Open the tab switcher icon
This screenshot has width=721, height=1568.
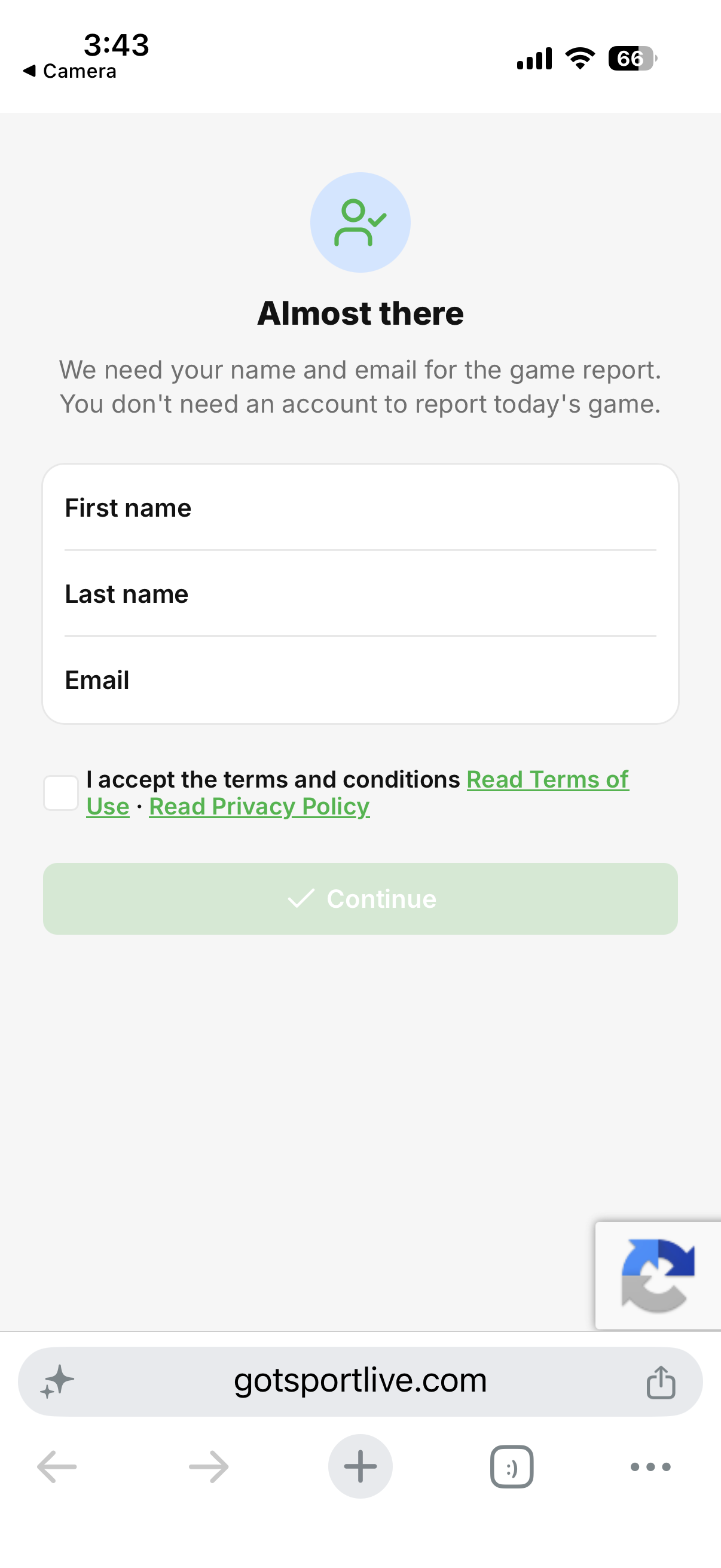[x=512, y=1467]
